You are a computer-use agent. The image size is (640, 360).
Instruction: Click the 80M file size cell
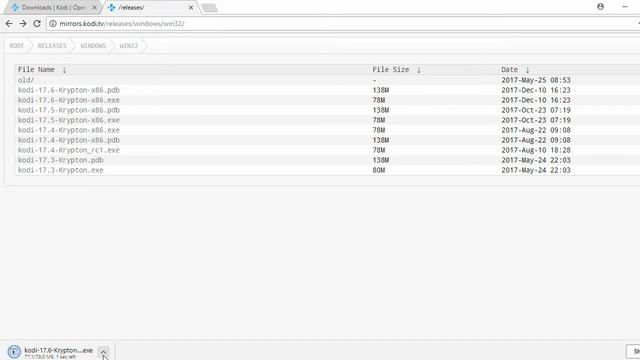point(378,170)
